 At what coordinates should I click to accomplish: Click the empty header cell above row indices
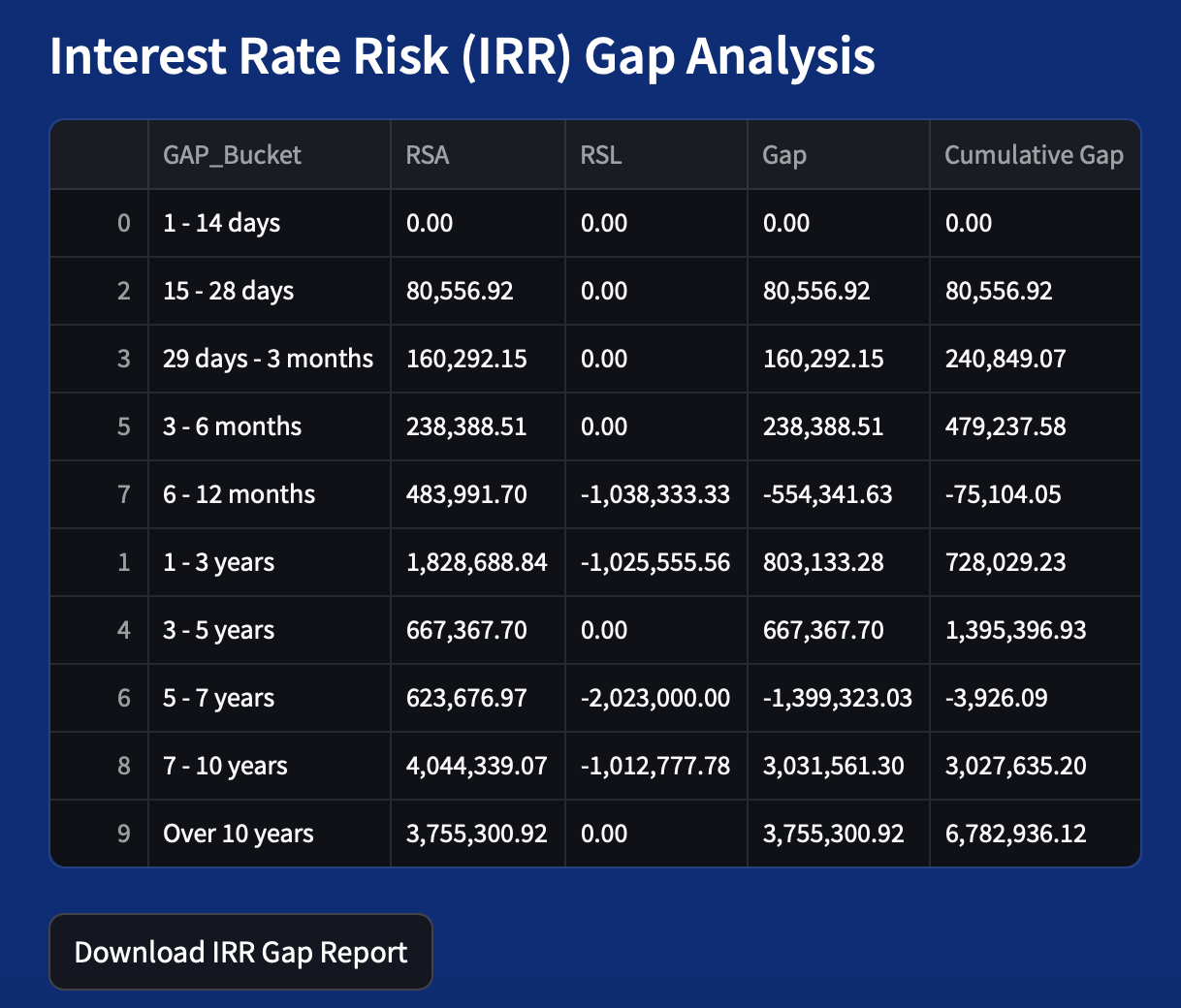98,154
